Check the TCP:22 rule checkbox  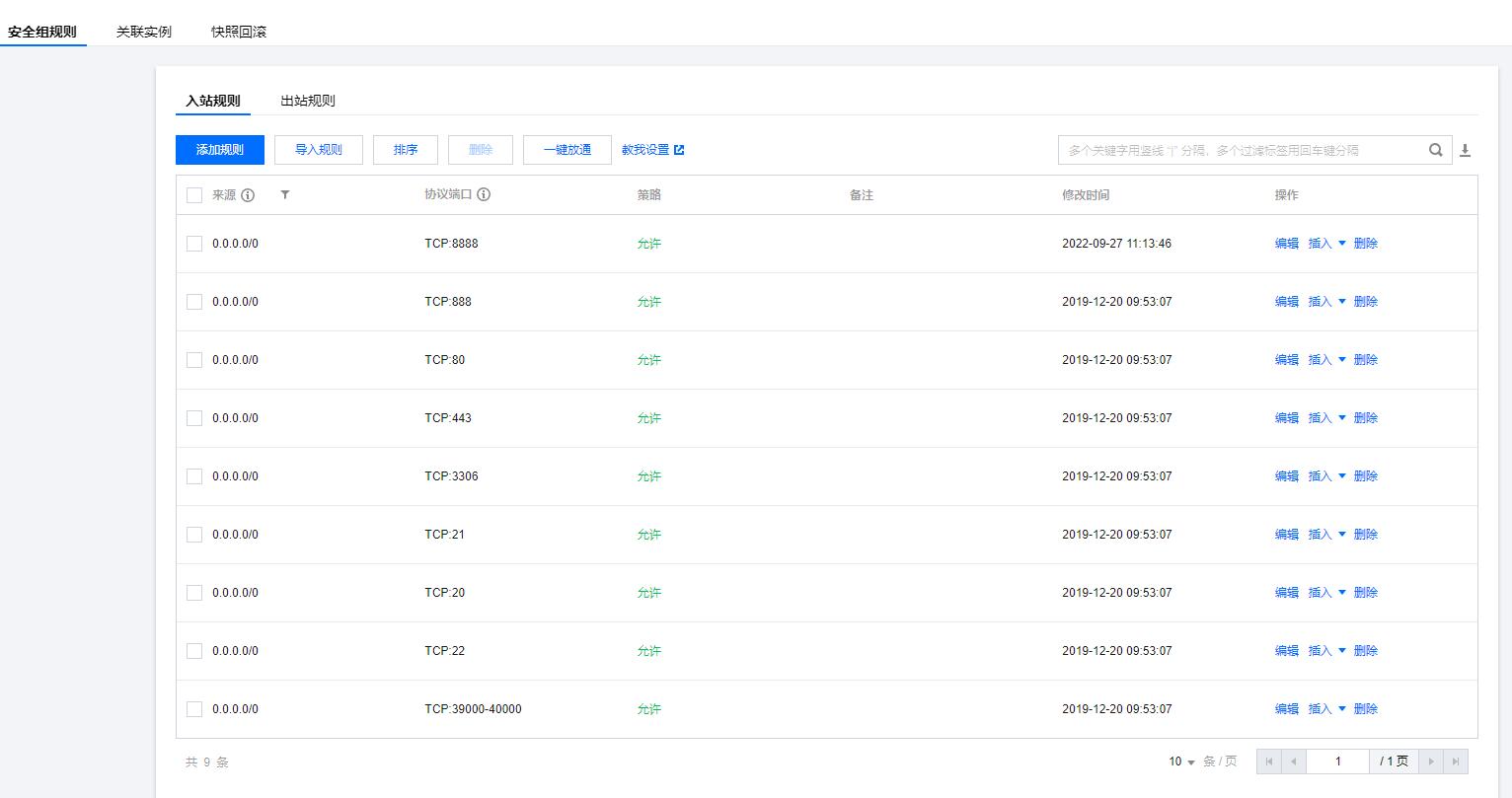[194, 651]
